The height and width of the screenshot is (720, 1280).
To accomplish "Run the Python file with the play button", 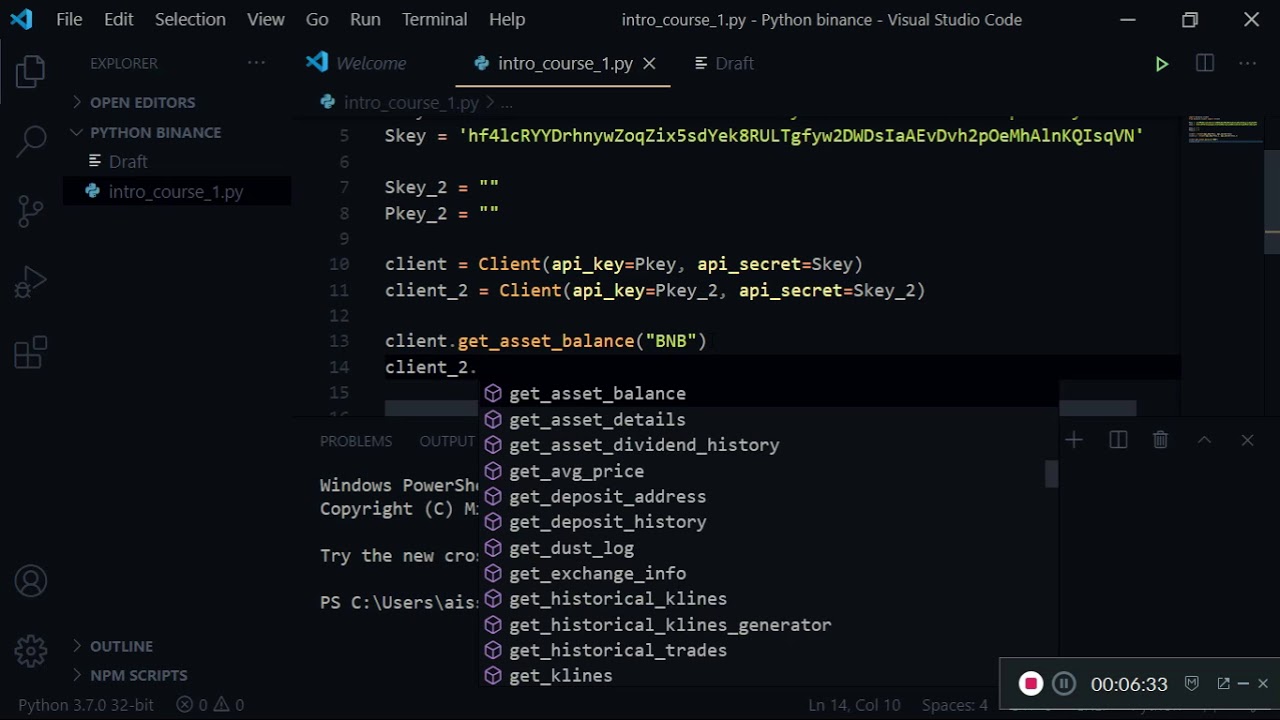I will [1161, 64].
